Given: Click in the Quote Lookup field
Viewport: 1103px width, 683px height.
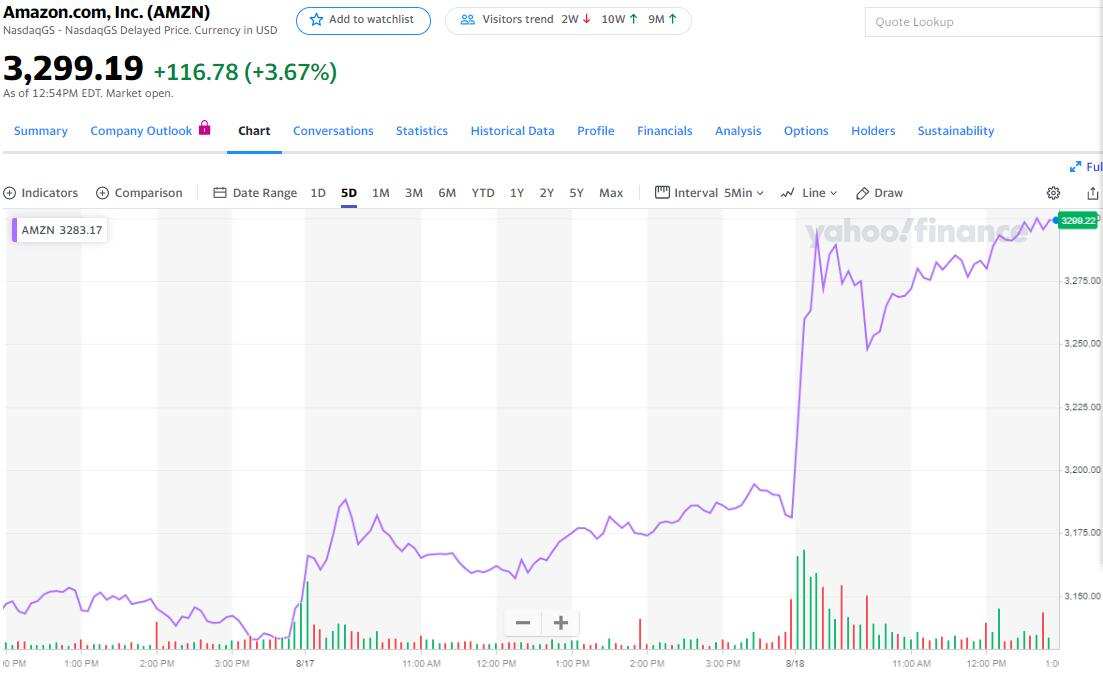Looking at the screenshot, I should coord(983,22).
